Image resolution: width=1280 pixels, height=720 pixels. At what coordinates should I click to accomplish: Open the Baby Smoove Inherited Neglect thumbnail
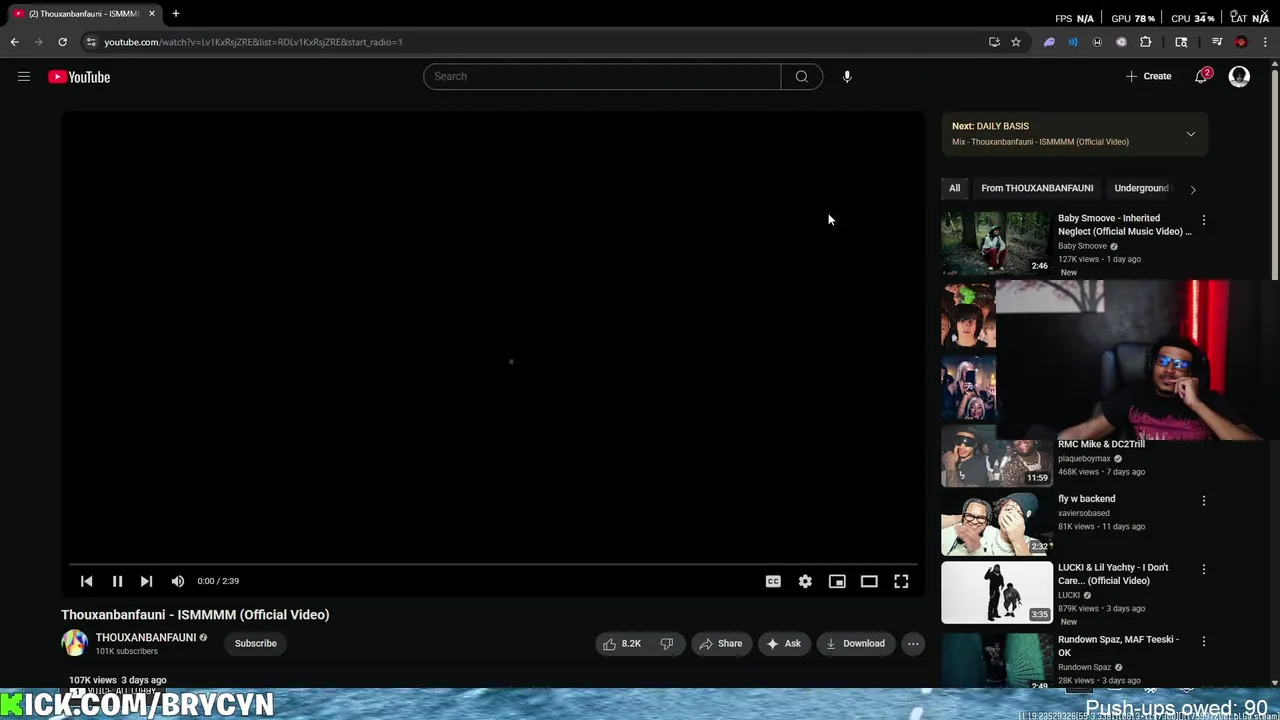click(x=996, y=242)
